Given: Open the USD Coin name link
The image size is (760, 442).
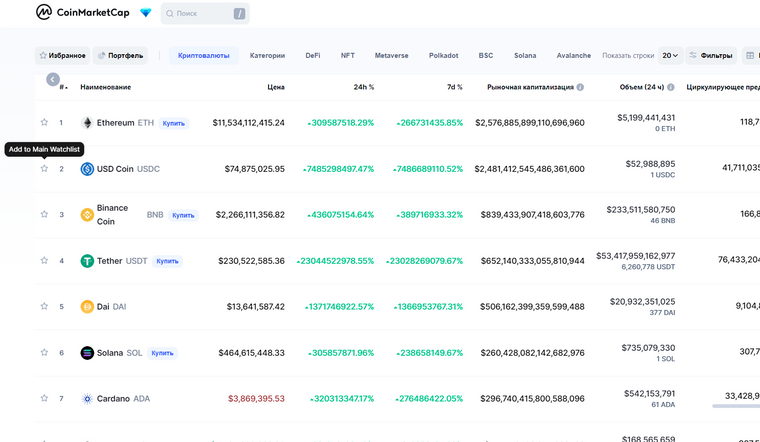Looking at the screenshot, I should pyautogui.click(x=115, y=169).
